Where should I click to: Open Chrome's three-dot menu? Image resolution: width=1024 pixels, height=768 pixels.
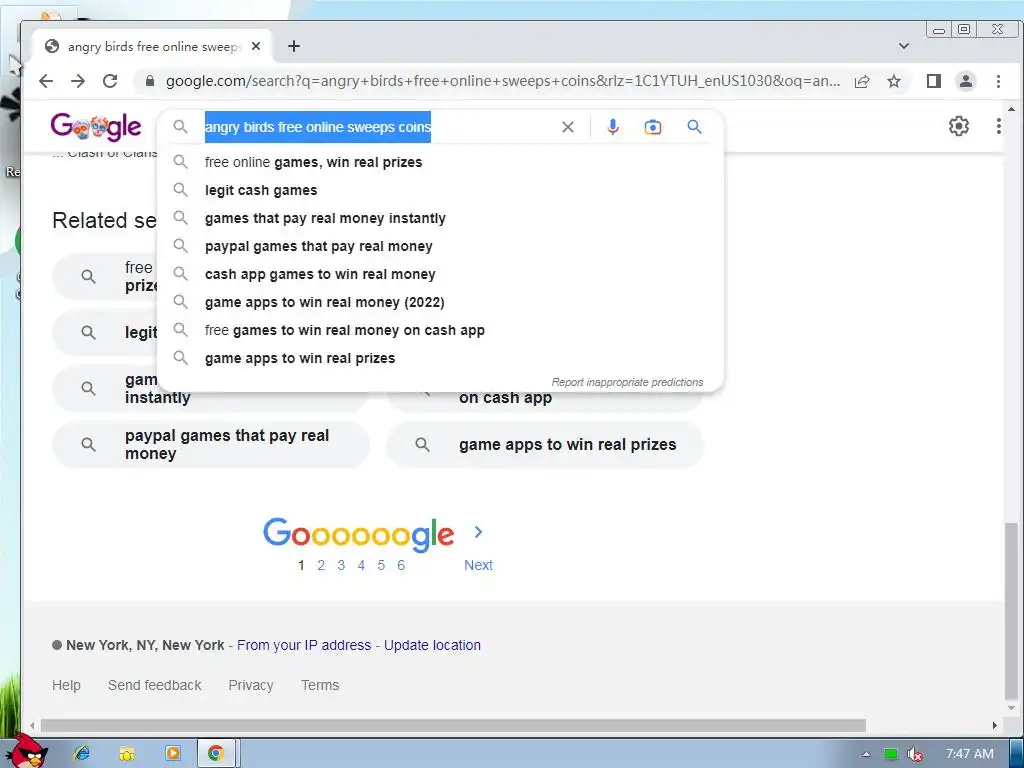(x=999, y=81)
